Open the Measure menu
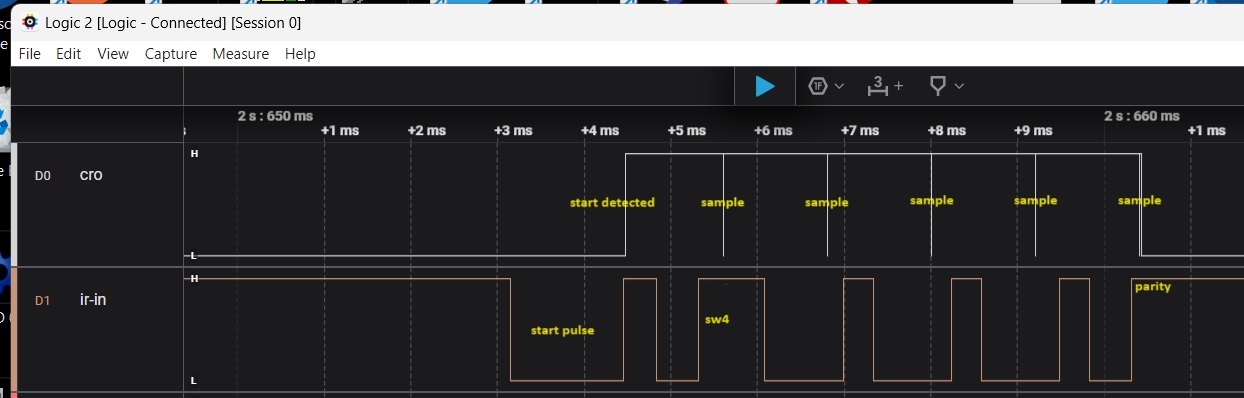 point(240,54)
